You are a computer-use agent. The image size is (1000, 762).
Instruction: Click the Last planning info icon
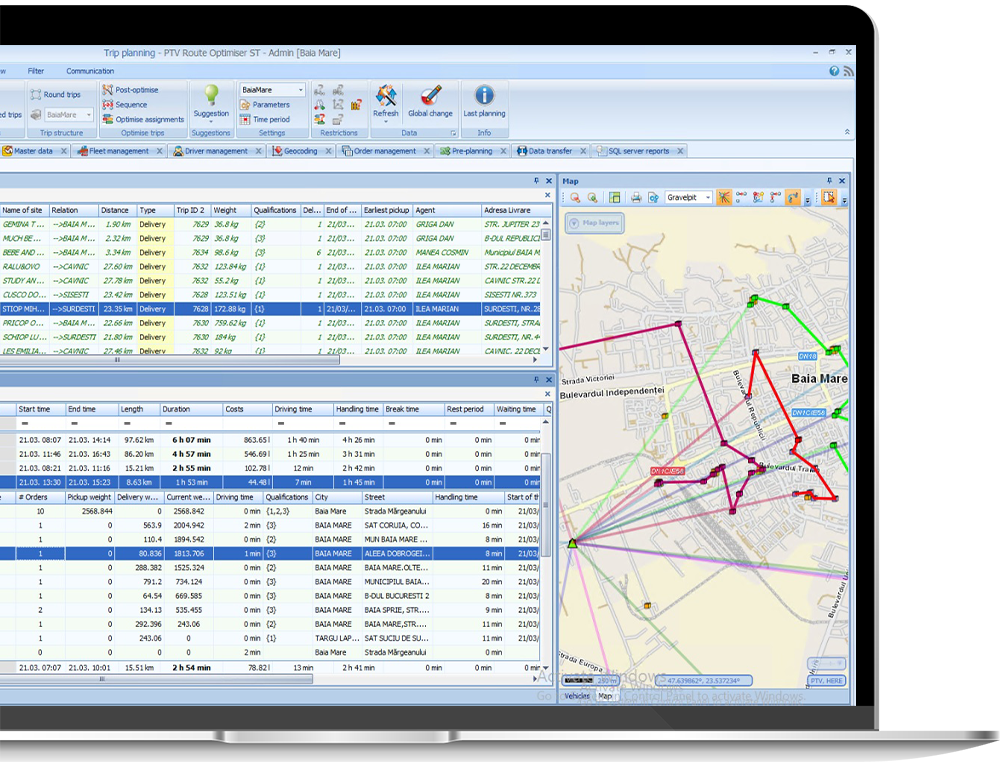click(x=484, y=96)
